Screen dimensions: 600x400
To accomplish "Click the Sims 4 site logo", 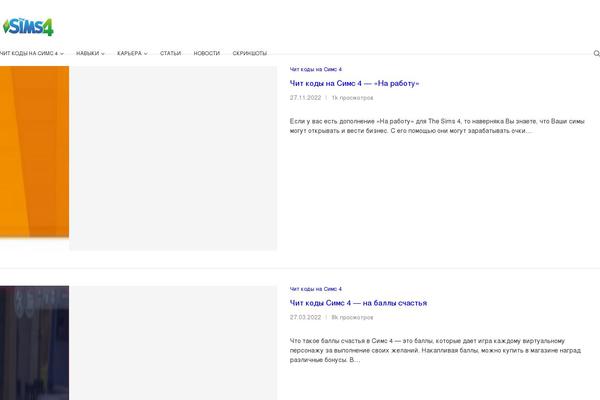I will point(28,27).
